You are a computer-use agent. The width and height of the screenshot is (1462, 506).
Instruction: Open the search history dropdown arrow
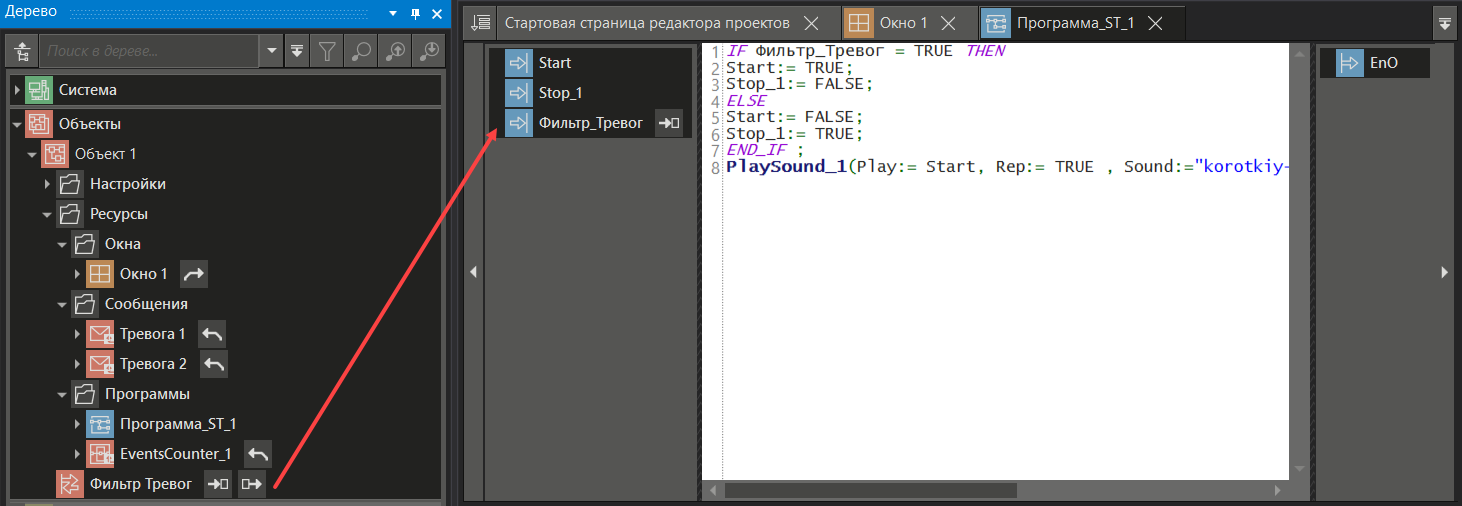tap(271, 51)
